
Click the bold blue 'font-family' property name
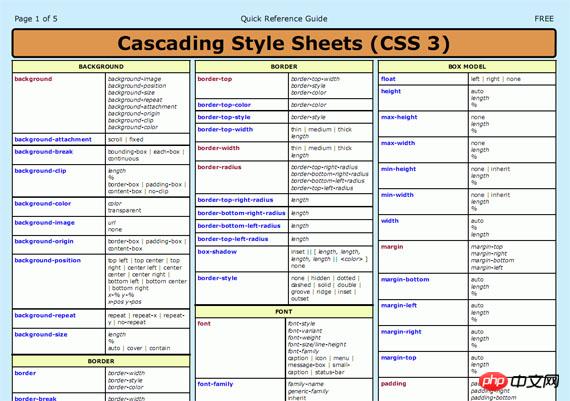click(x=215, y=384)
